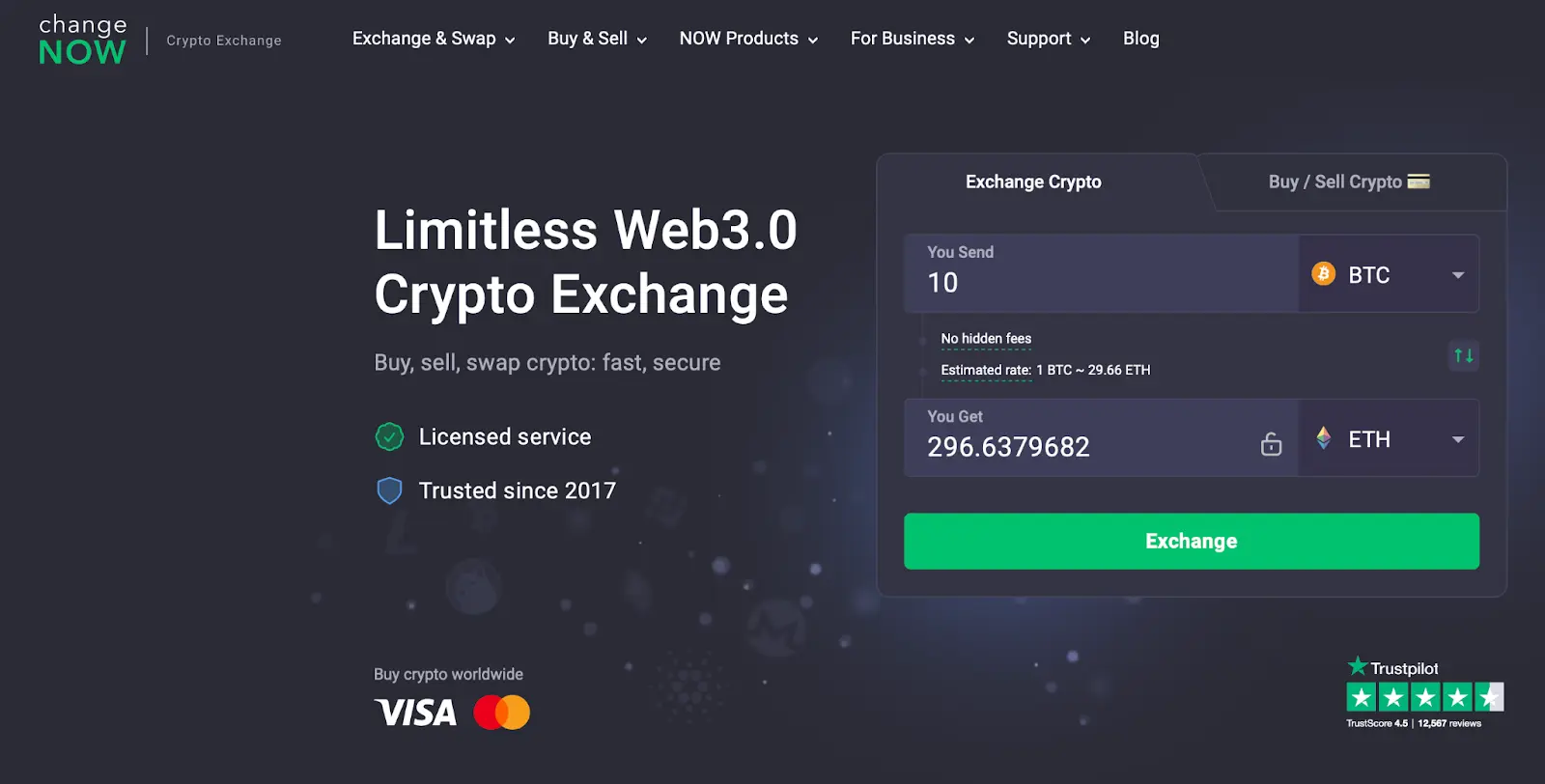Select the Exchange Crypto tab
1545x784 pixels.
click(x=1033, y=182)
